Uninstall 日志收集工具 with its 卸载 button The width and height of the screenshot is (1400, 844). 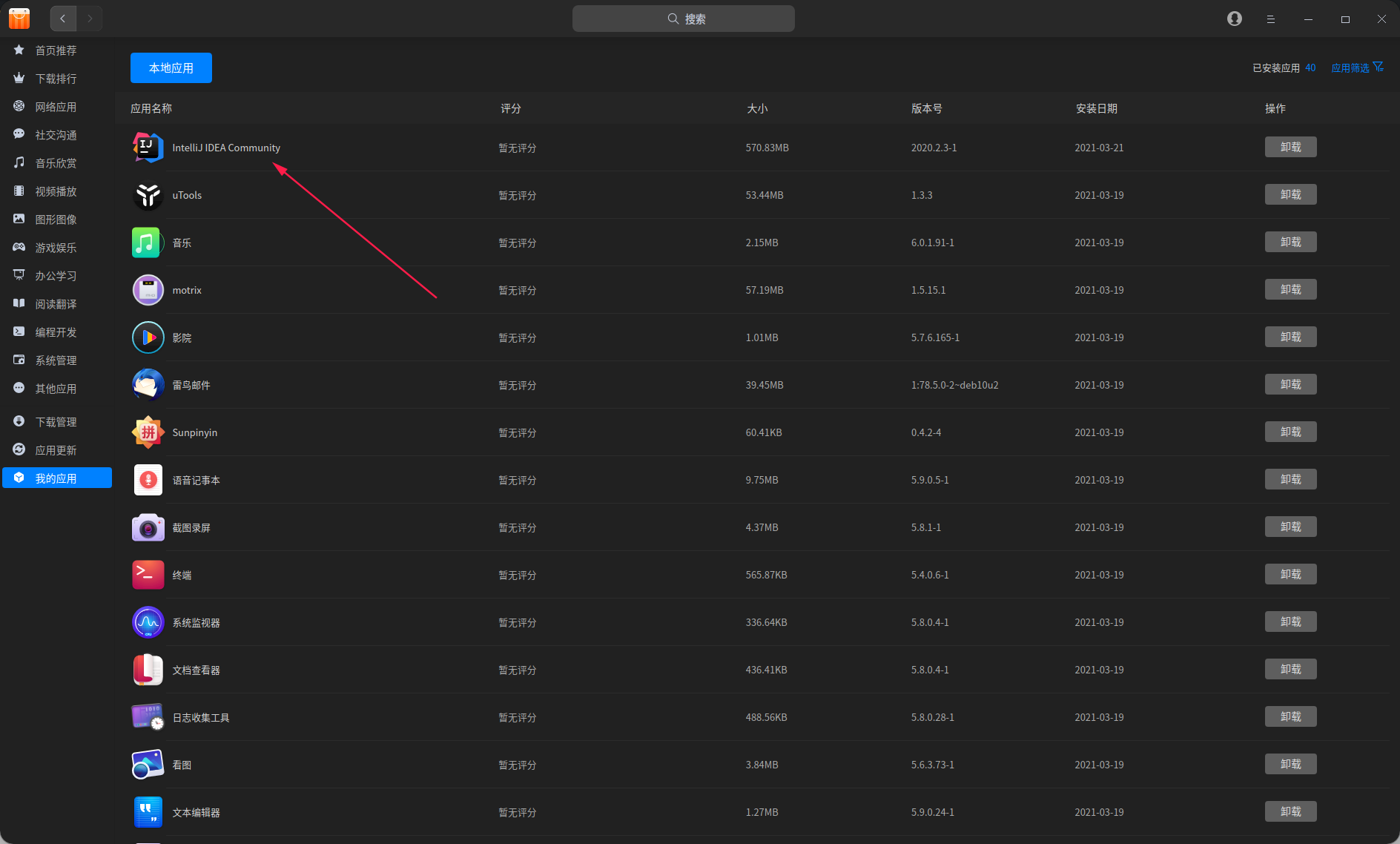pos(1291,716)
